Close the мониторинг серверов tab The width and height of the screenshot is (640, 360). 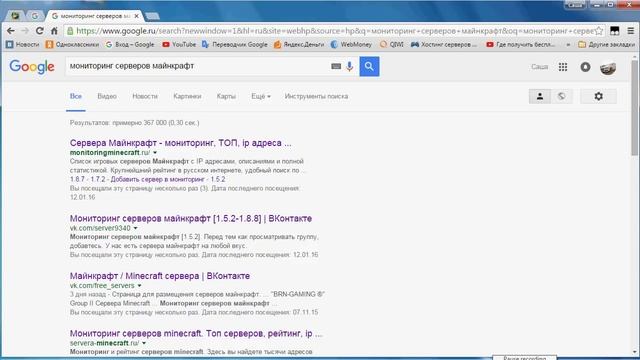point(136,16)
